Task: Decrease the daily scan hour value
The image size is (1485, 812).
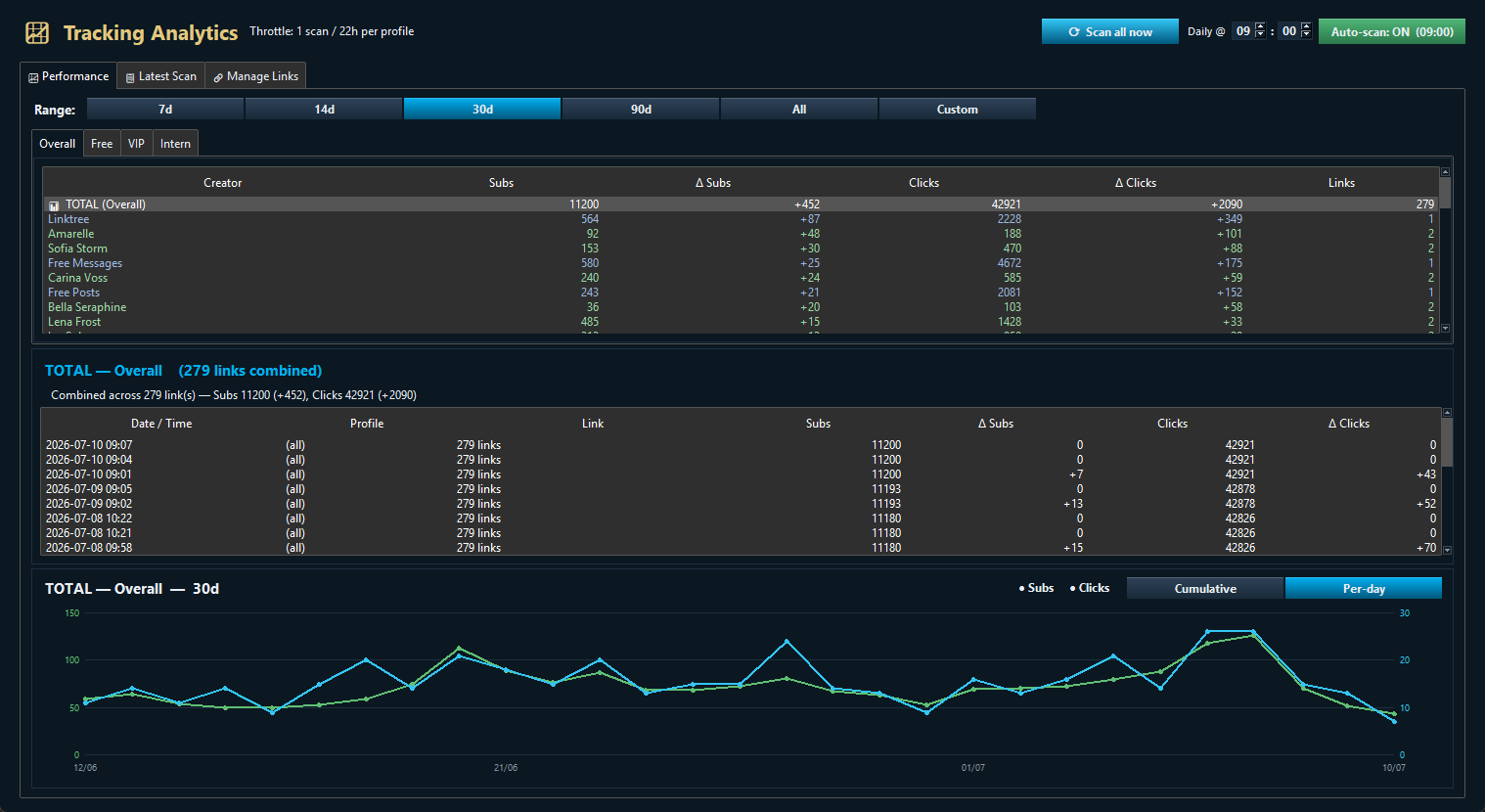Action: point(1260,35)
